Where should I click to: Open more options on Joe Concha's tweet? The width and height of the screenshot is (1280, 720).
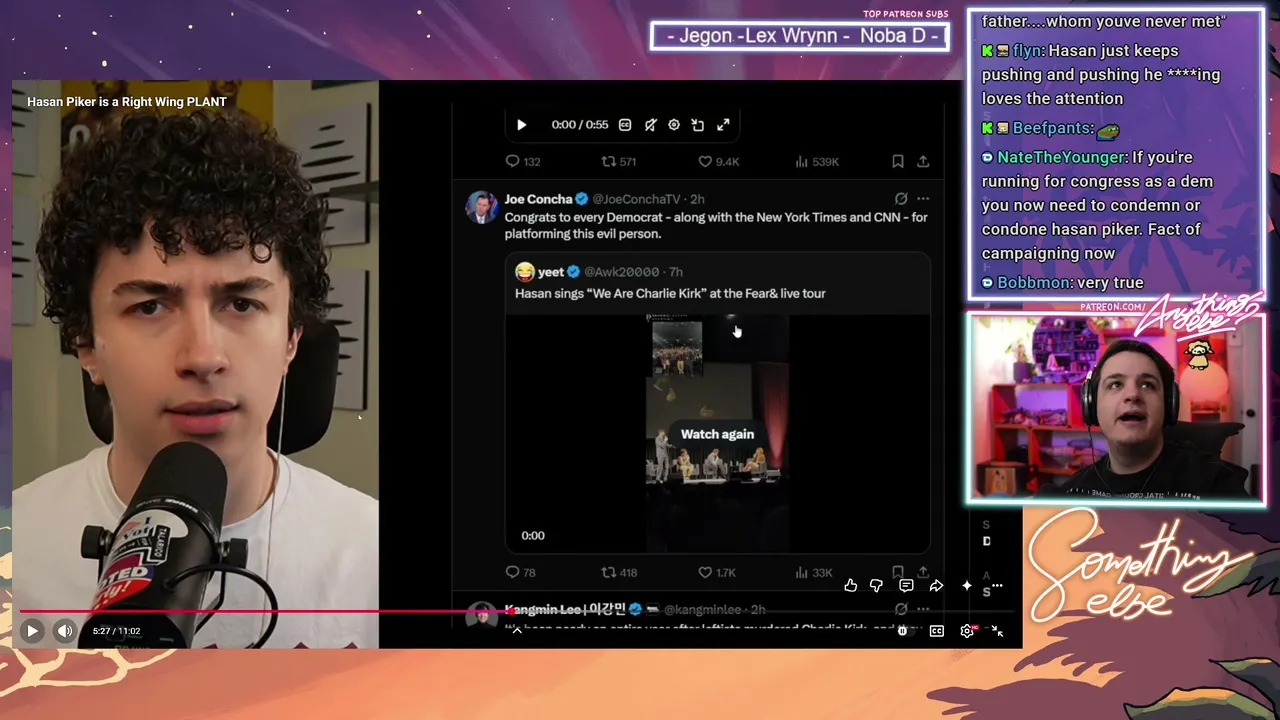coord(923,199)
